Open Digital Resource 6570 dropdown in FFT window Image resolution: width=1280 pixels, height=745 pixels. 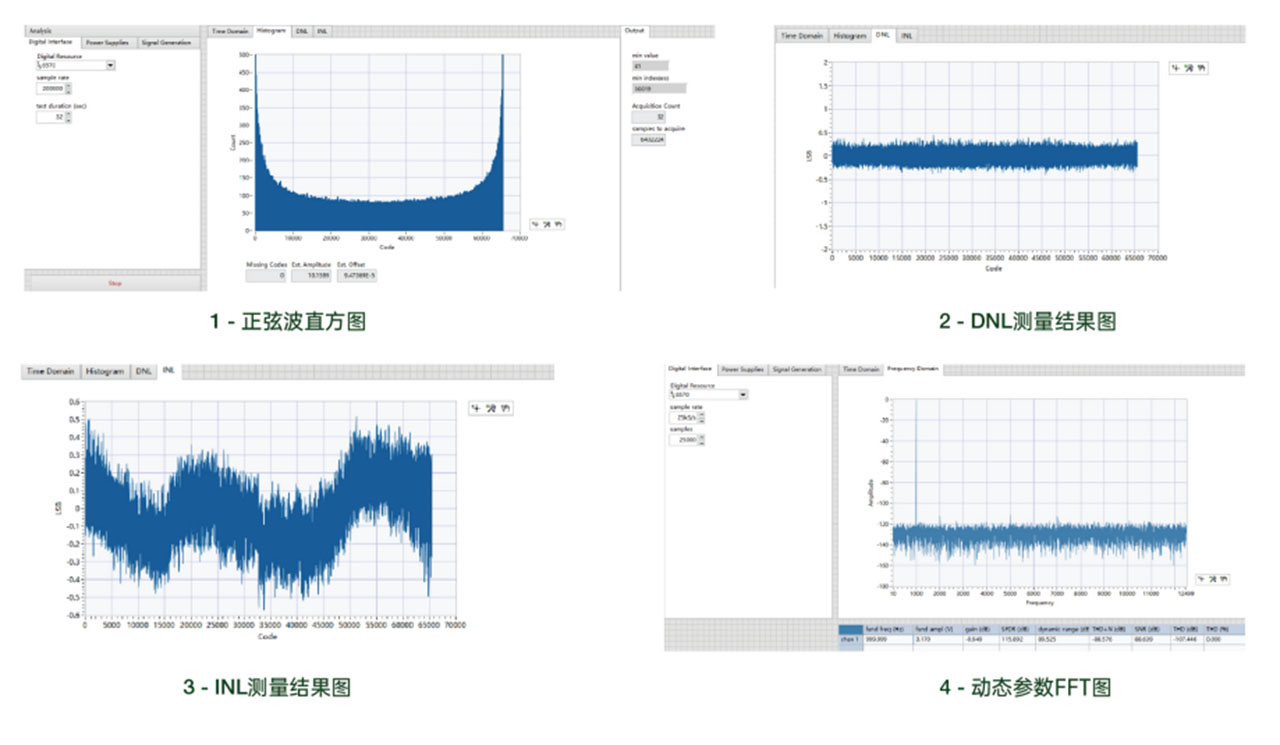point(743,395)
